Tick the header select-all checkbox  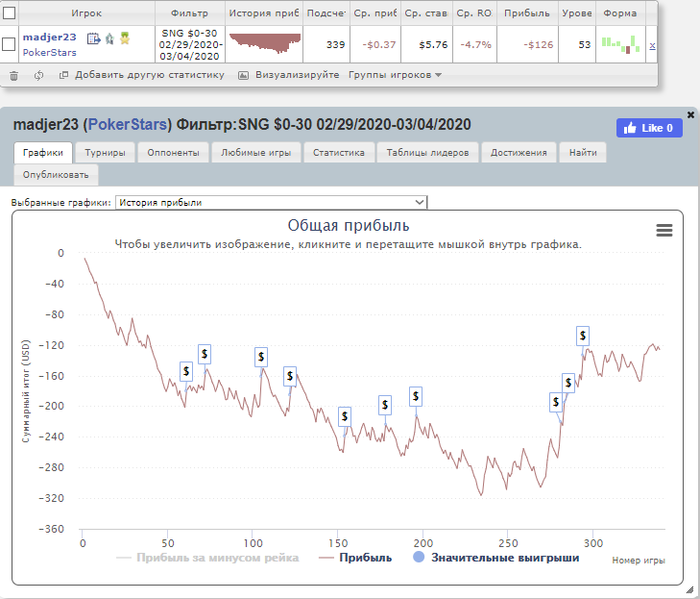9,13
